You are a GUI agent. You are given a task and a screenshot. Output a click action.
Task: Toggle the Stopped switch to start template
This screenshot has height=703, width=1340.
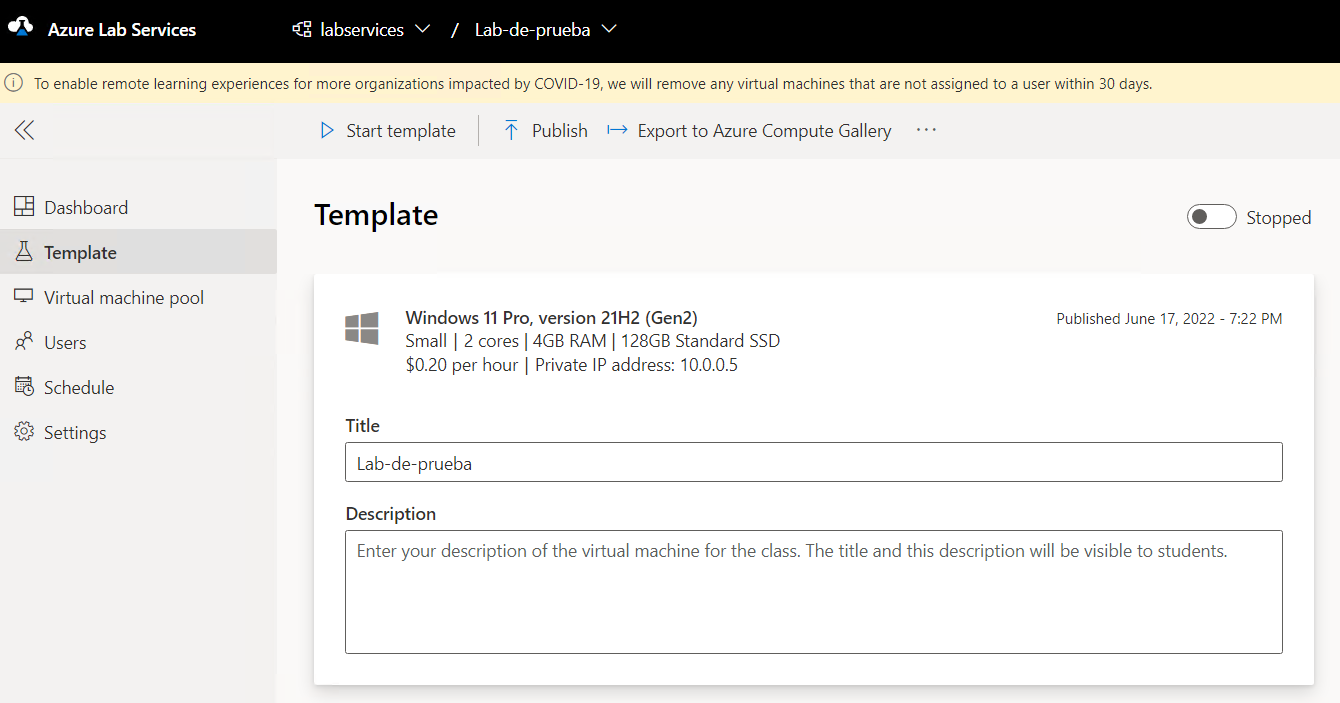1211,216
